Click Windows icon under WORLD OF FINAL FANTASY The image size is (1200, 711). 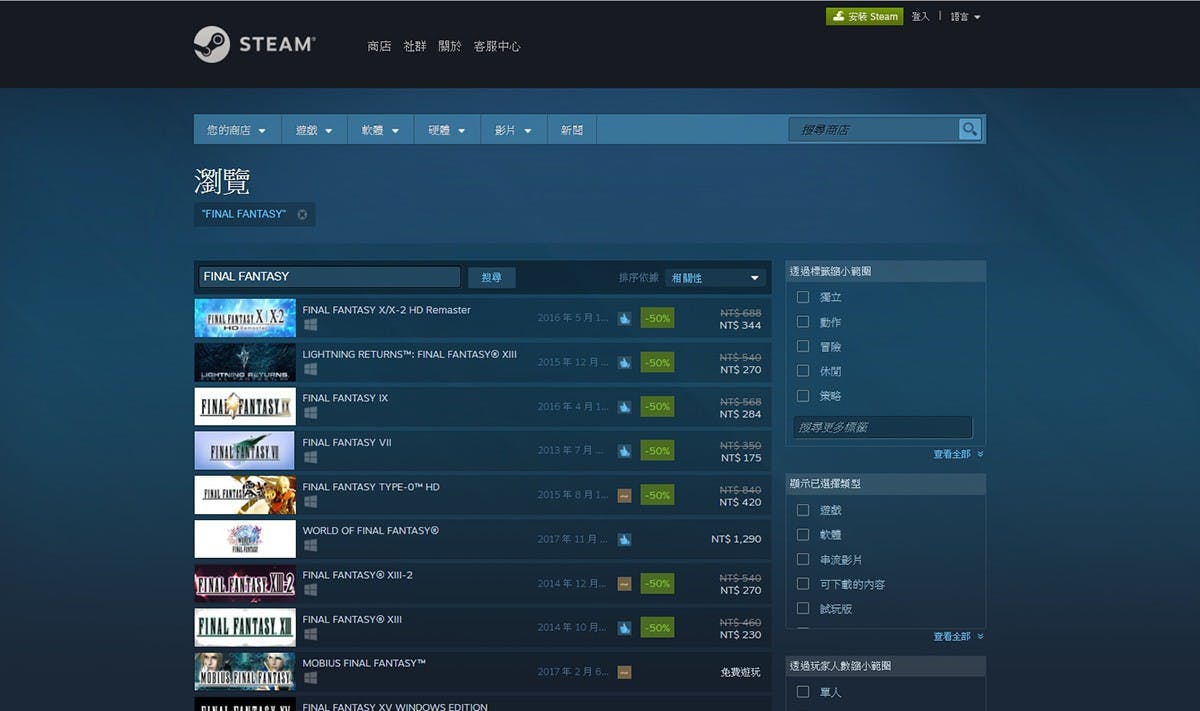pos(311,546)
